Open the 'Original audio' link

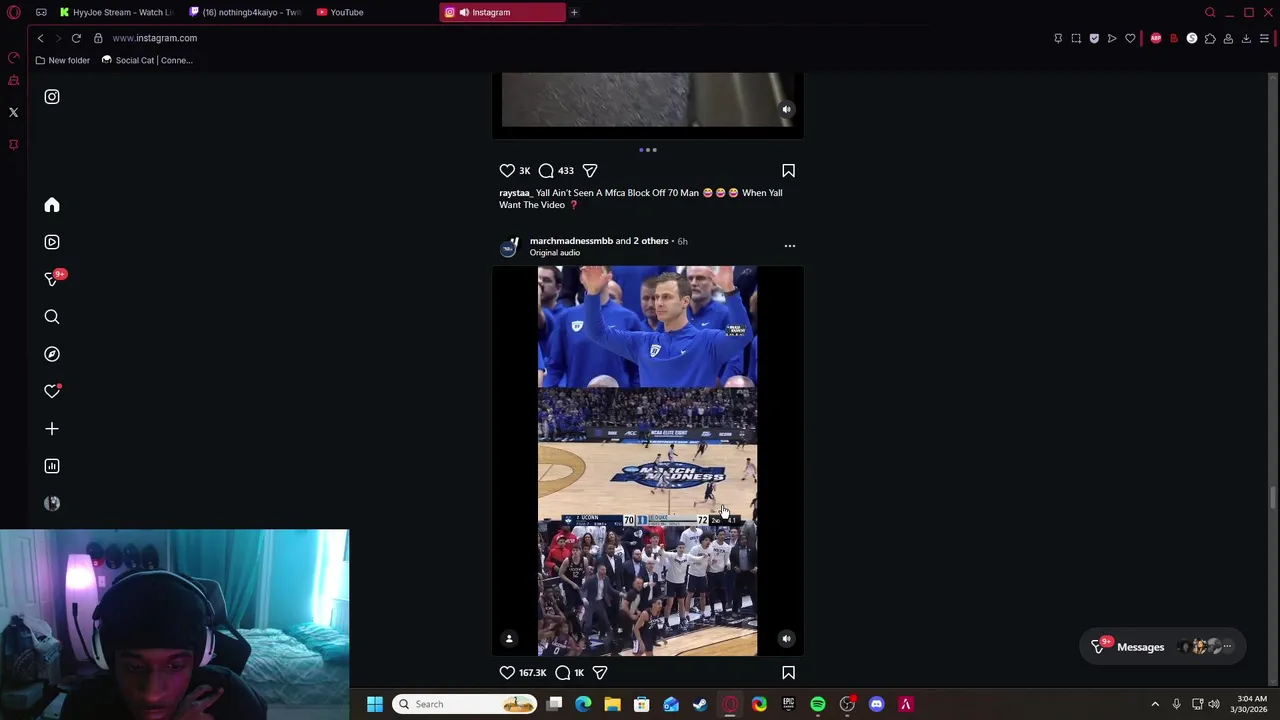coord(555,253)
